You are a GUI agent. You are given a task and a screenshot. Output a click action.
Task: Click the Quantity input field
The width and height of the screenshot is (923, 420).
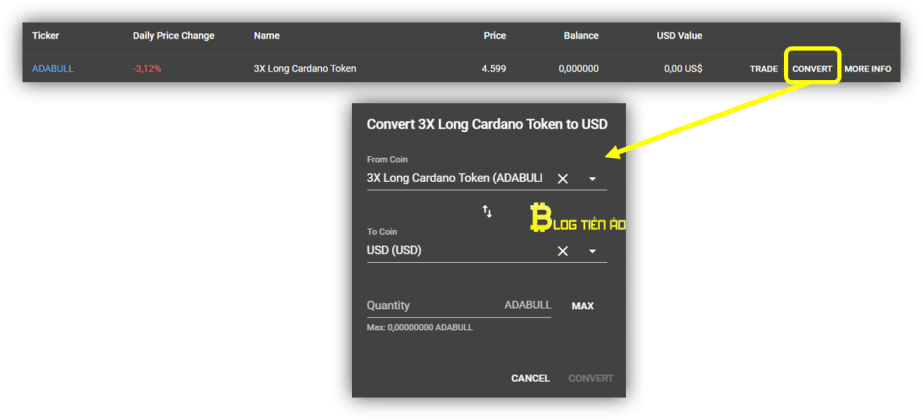[x=459, y=306]
